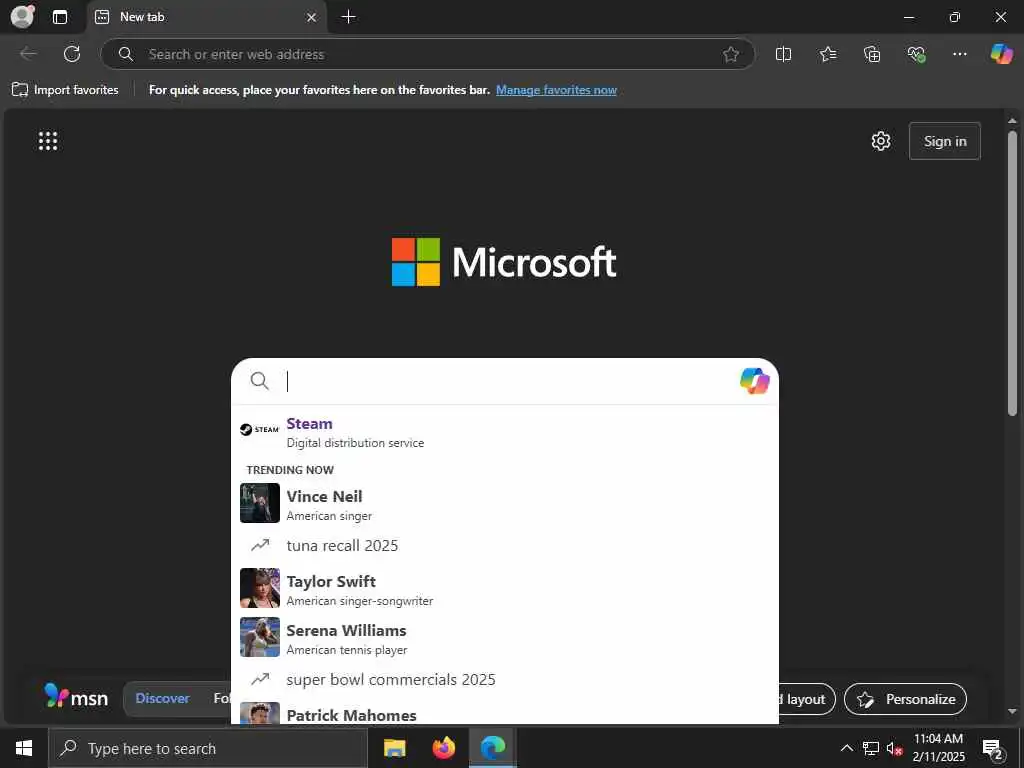This screenshot has height=768, width=1024.
Task: Open the notifications action center
Action: [x=993, y=750]
